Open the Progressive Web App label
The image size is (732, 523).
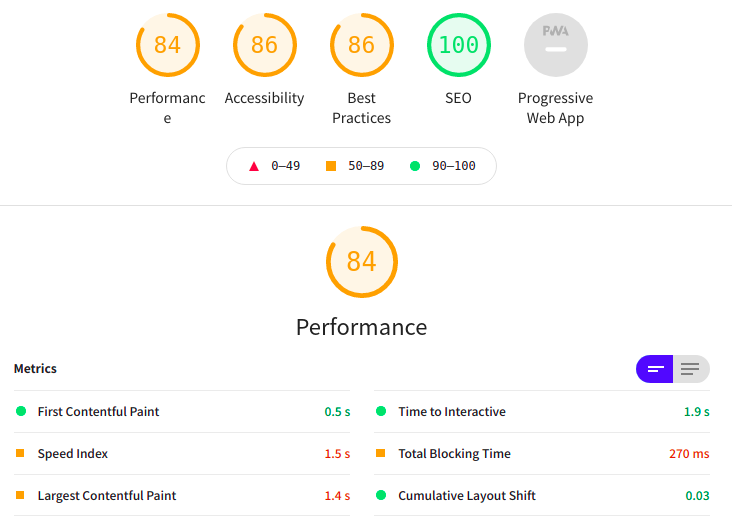[555, 108]
